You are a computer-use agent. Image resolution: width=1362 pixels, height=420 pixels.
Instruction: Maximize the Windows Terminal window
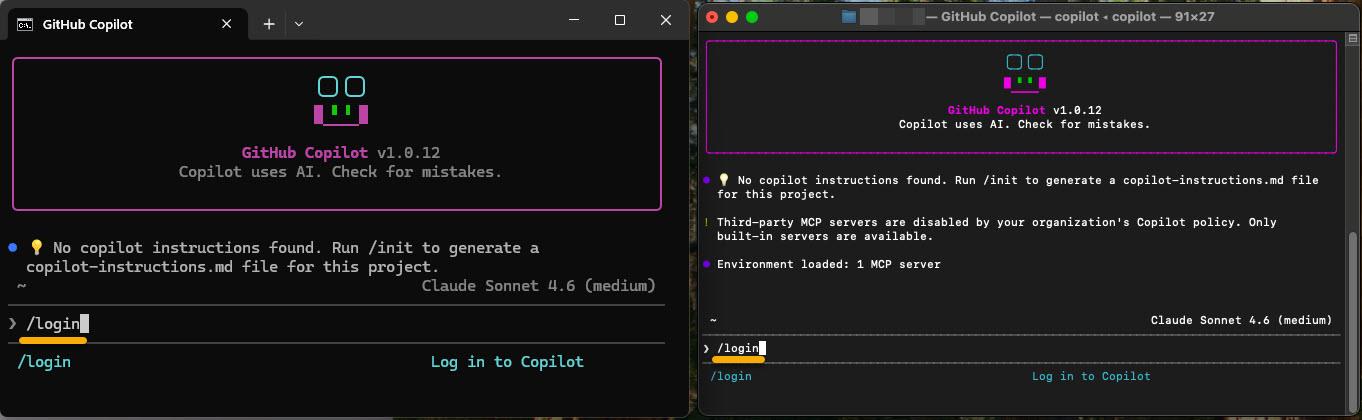[x=619, y=20]
